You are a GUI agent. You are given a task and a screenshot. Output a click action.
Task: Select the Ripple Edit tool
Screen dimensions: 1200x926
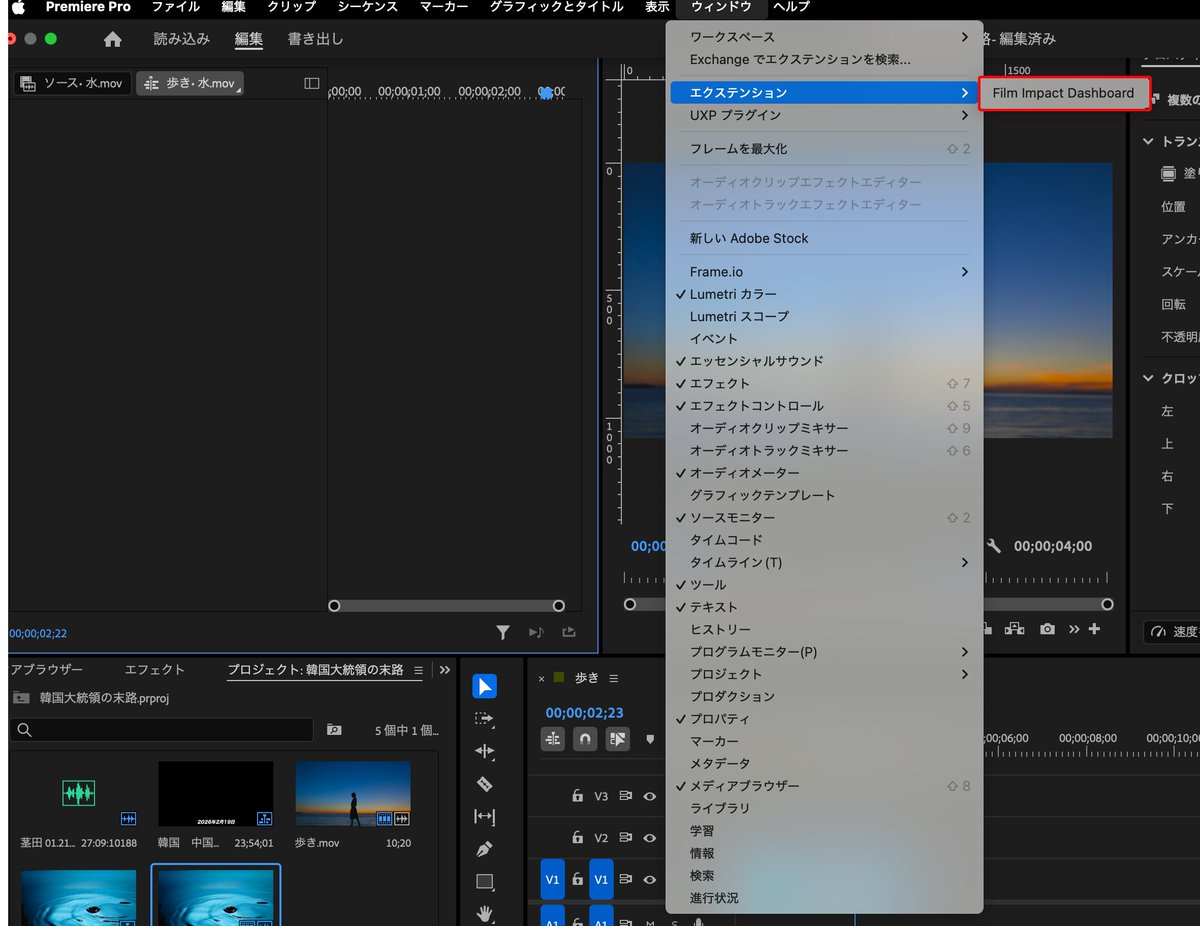coord(484,751)
